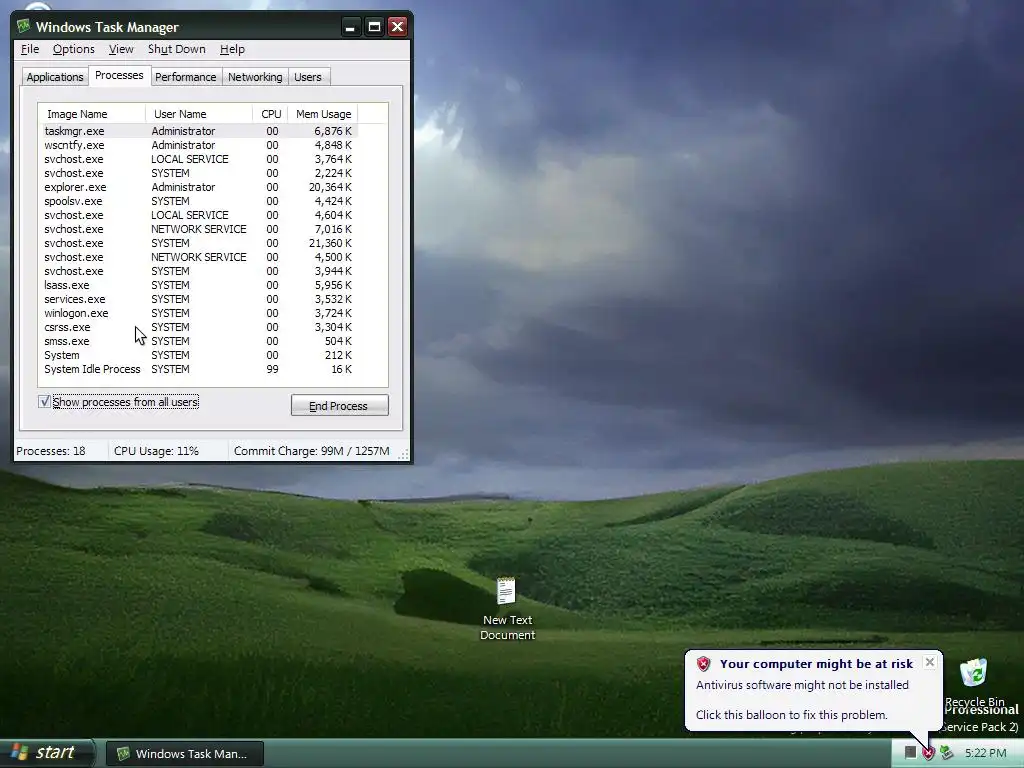Select the smss.exe process row
The image size is (1024, 768).
(199, 341)
